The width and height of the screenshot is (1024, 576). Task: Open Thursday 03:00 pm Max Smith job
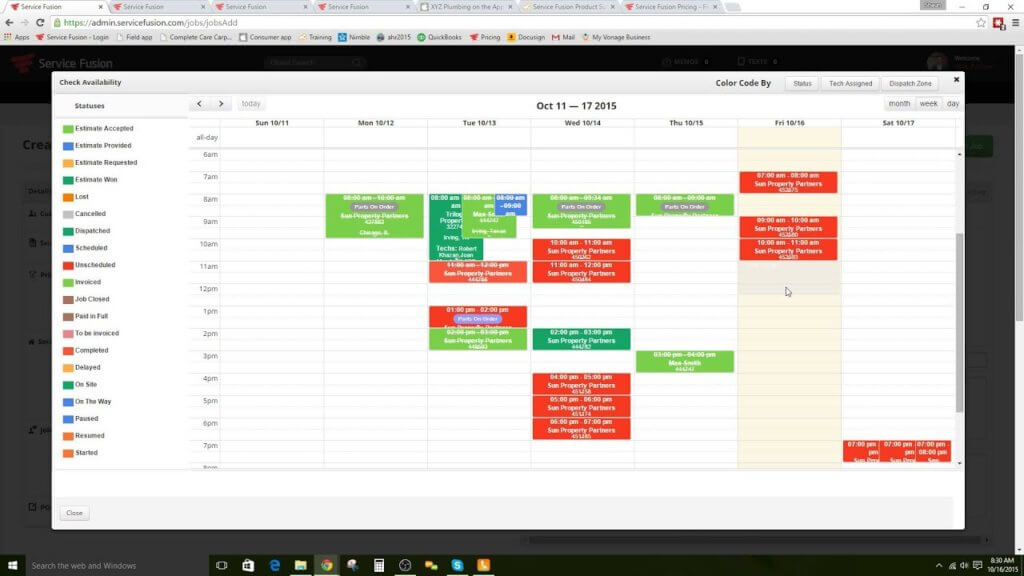684,361
